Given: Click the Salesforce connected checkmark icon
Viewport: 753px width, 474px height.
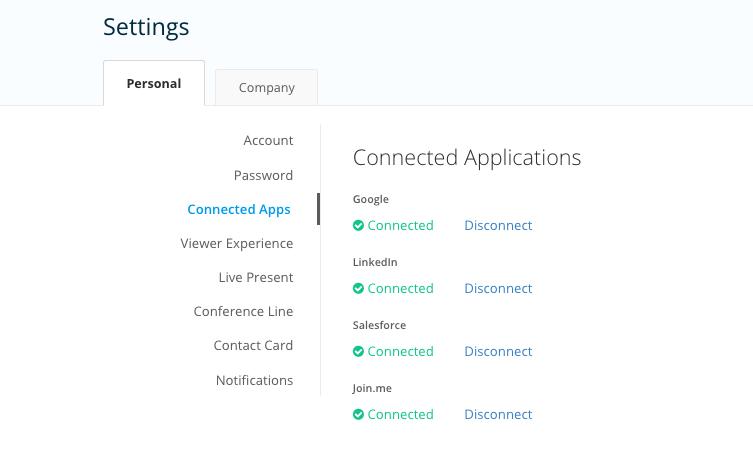Looking at the screenshot, I should (x=358, y=351).
